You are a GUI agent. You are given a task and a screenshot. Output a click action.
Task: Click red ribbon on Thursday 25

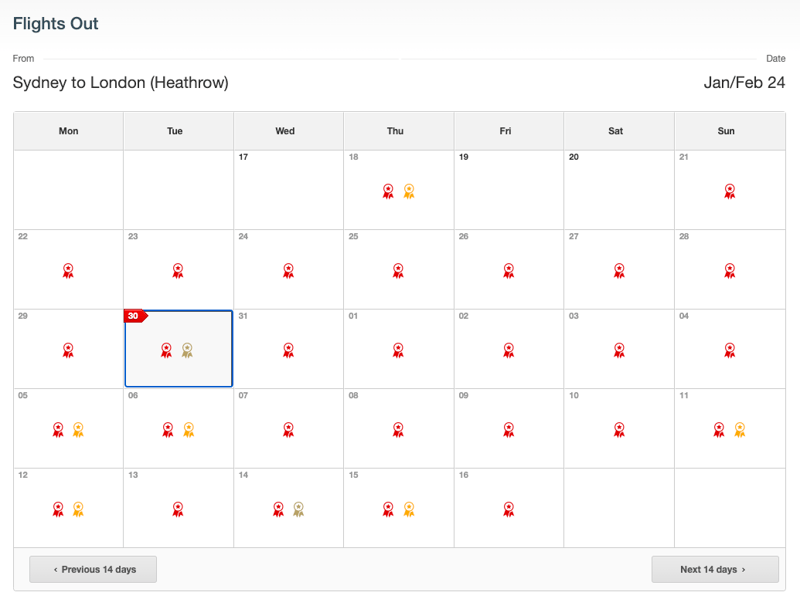(398, 271)
